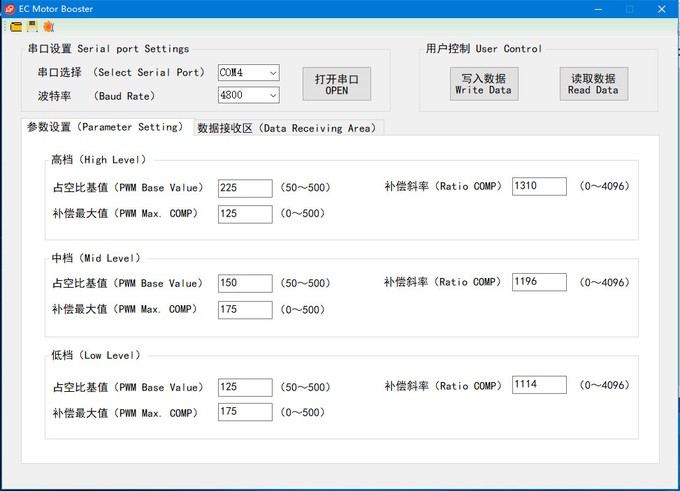Click Low Level Max. COMP range (0~500)
680x491 pixels.
(303, 412)
